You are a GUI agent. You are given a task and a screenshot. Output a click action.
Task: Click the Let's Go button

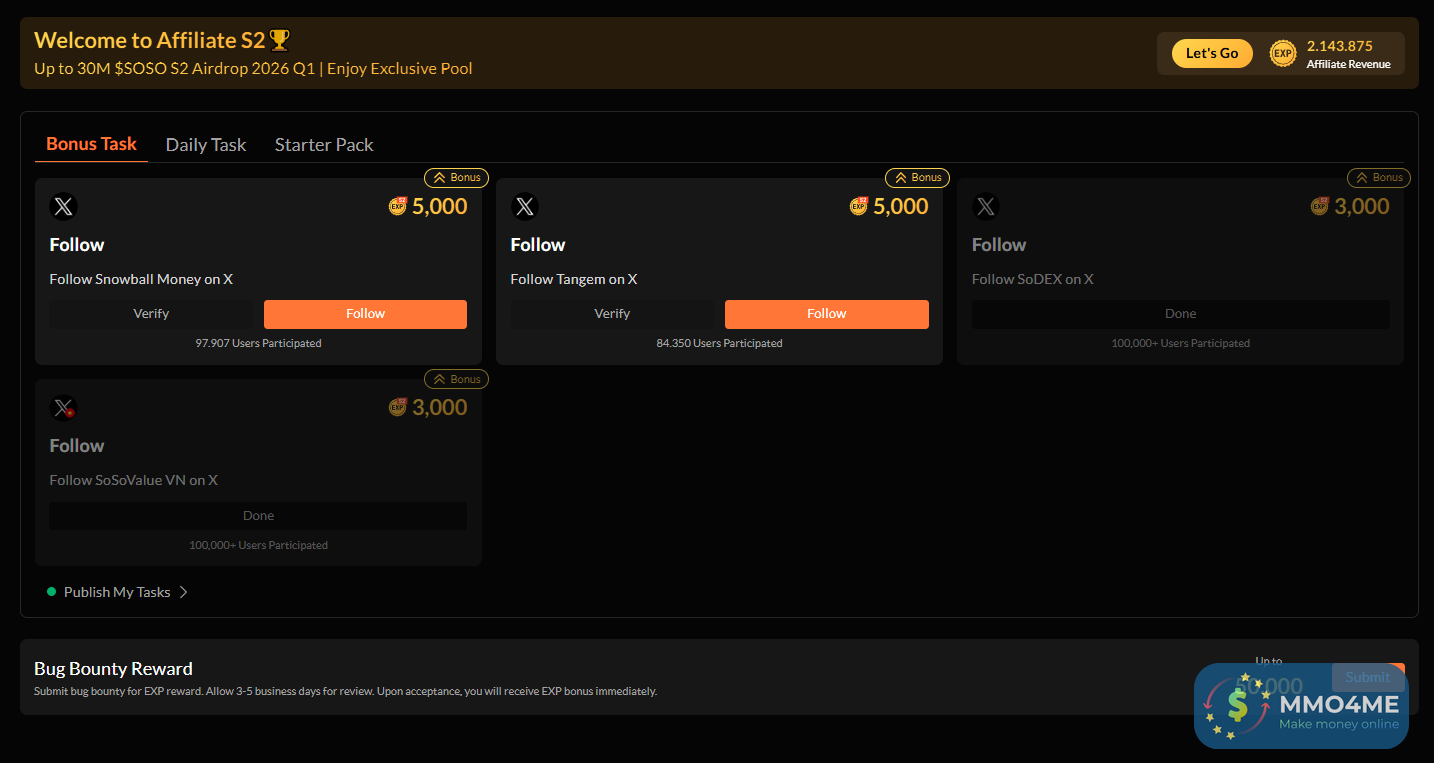(x=1212, y=54)
